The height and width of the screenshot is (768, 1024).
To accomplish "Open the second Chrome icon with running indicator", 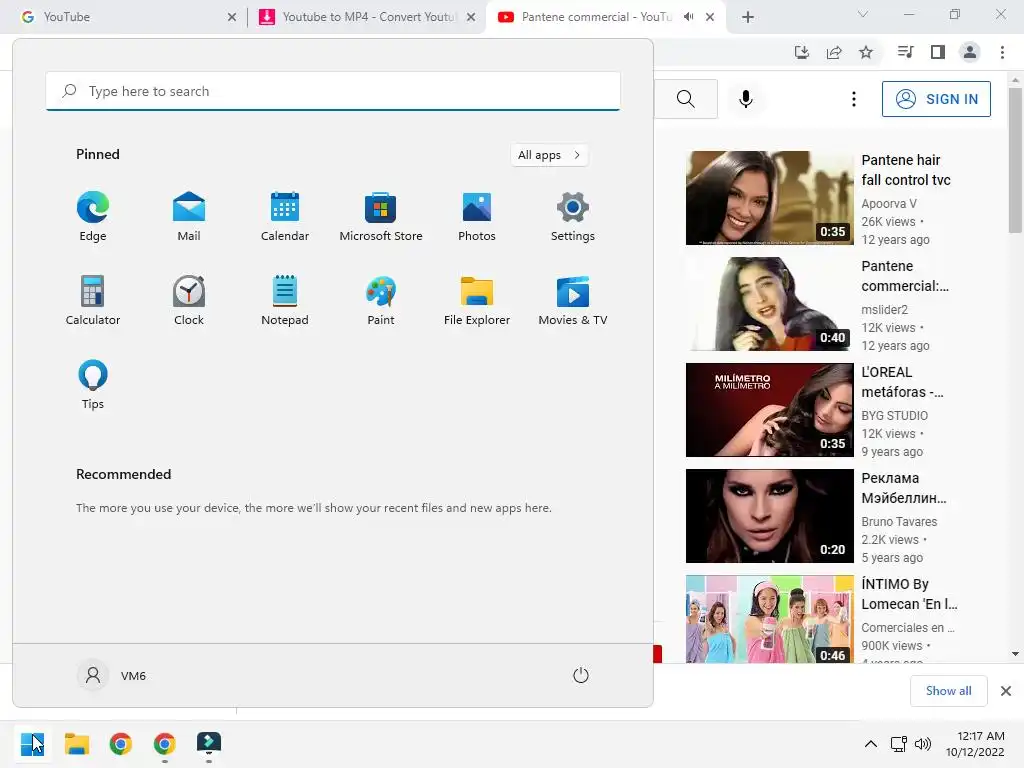I will coord(165,744).
